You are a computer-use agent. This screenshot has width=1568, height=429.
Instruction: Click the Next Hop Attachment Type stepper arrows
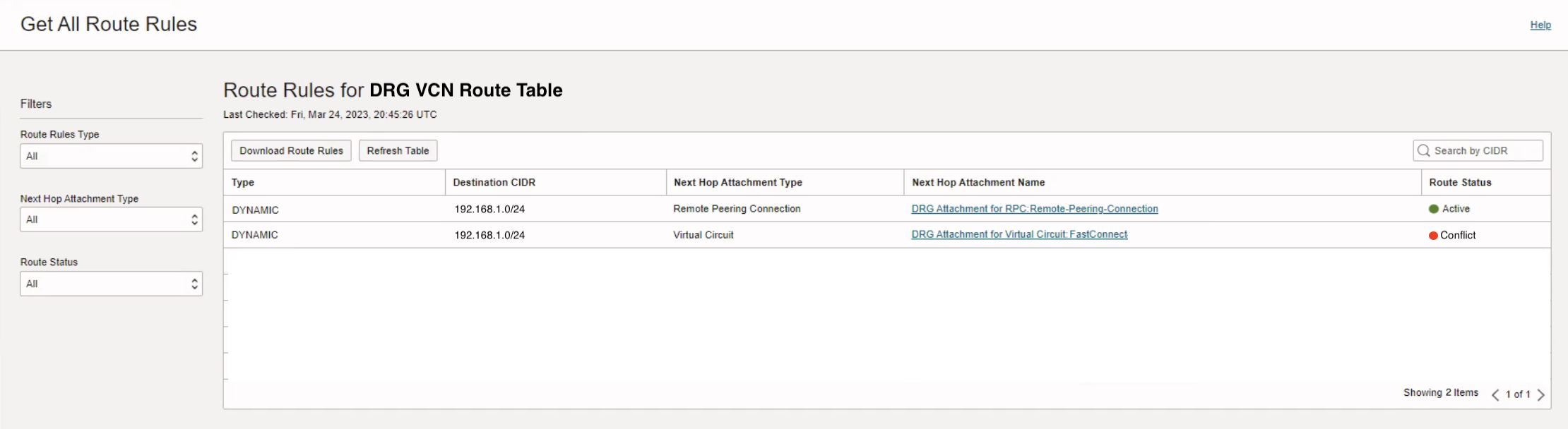tap(194, 219)
